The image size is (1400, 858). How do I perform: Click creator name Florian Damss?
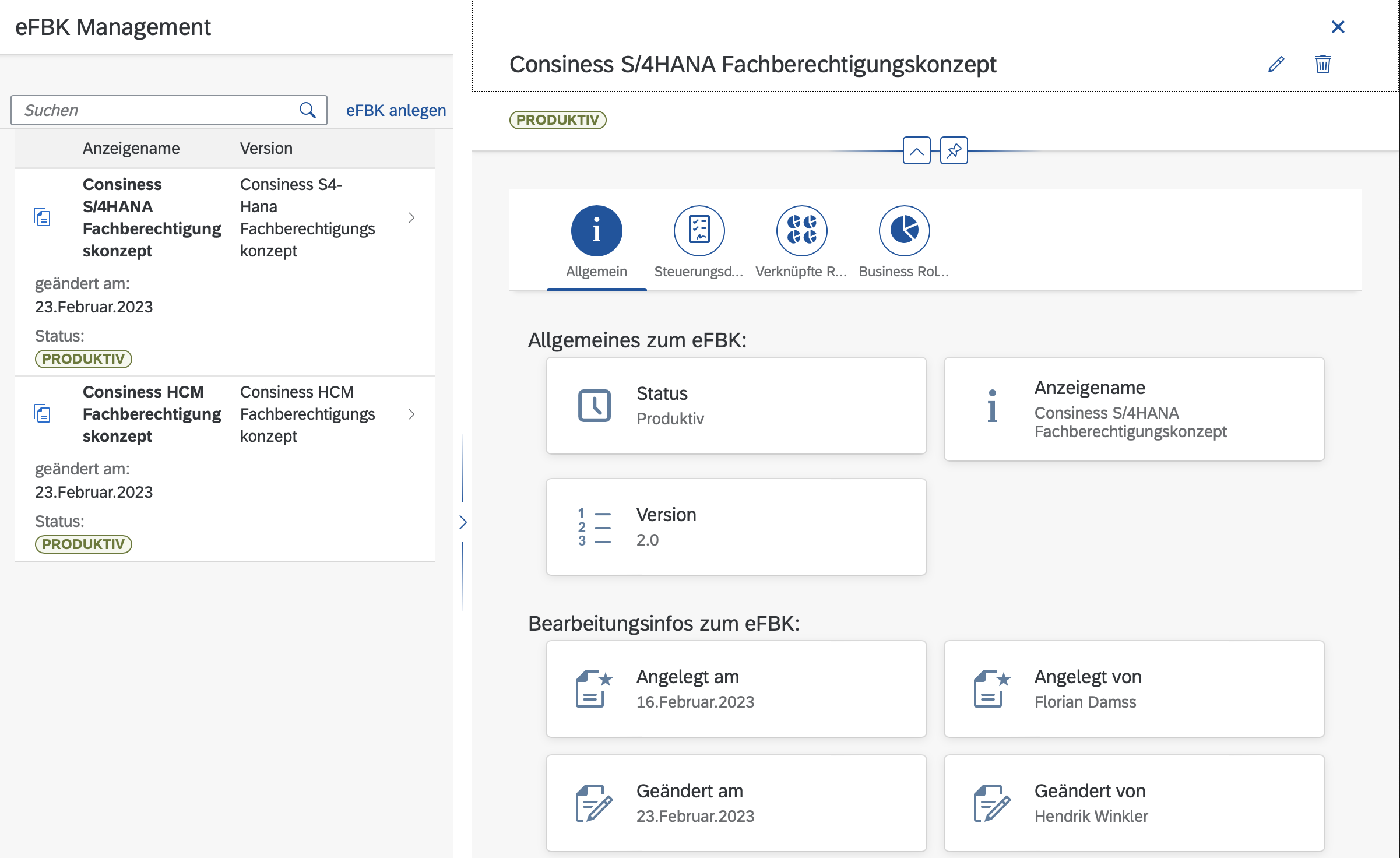1085,702
